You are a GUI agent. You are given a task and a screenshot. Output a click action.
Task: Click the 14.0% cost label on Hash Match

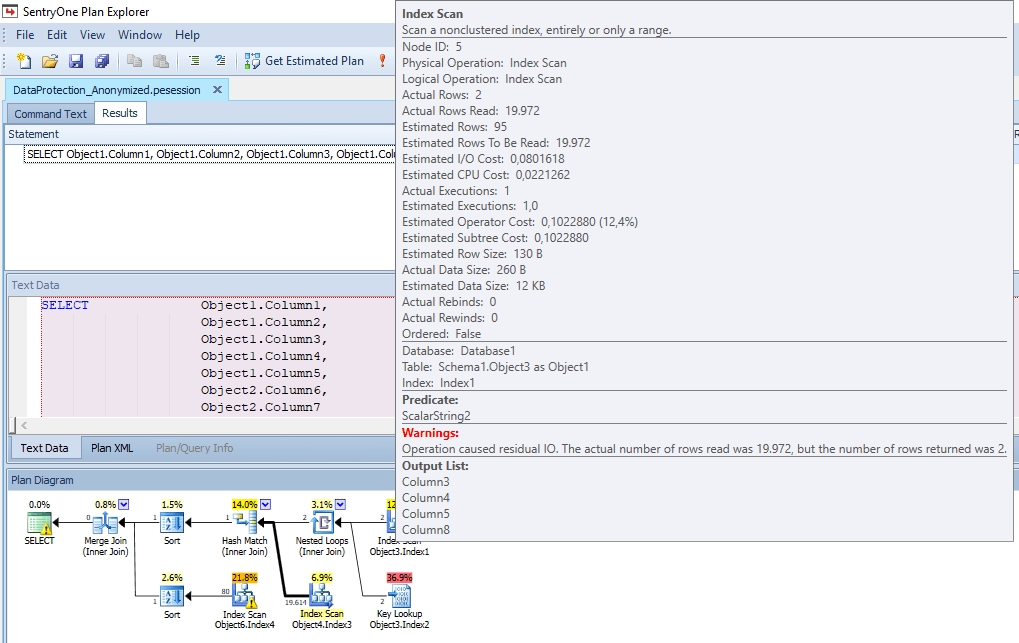coord(244,505)
